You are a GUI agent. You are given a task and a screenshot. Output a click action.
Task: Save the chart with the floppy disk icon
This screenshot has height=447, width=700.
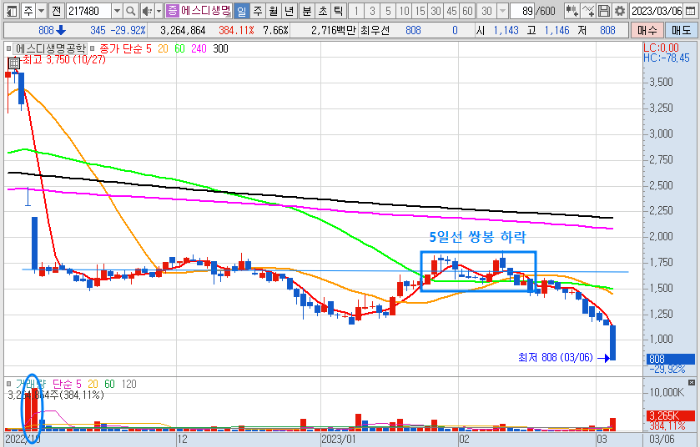(604, 10)
